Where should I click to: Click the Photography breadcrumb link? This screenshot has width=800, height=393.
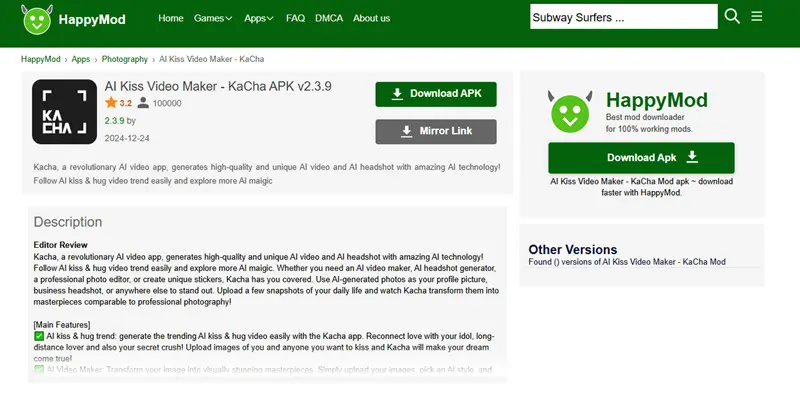124,59
